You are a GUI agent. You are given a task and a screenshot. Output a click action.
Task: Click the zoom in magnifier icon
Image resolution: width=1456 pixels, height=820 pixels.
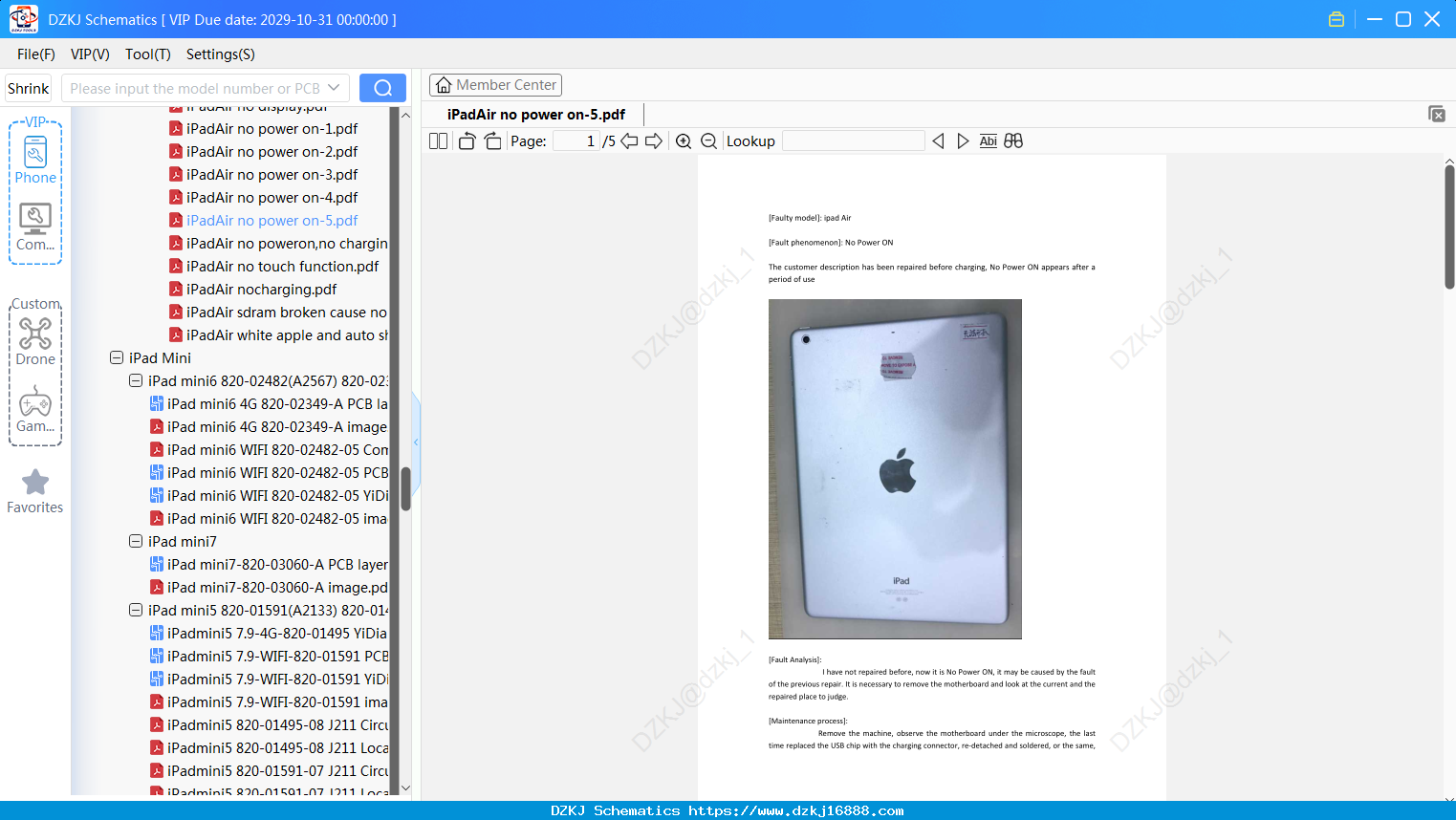(684, 141)
